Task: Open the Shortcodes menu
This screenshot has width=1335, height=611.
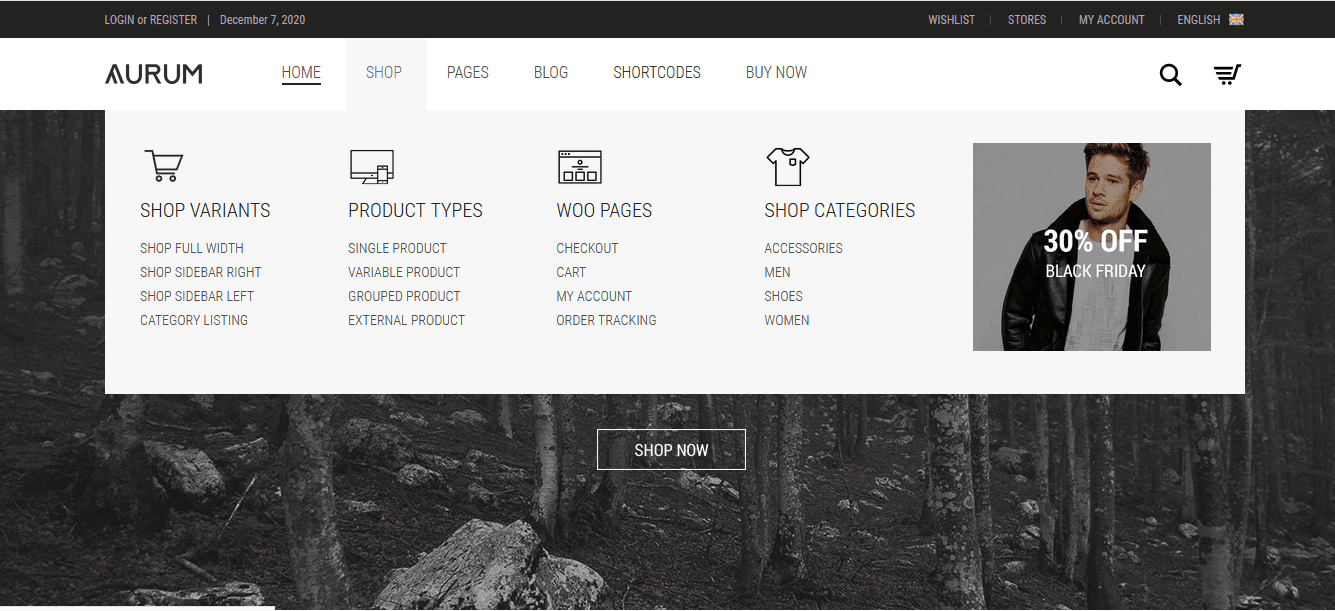Action: pyautogui.click(x=657, y=73)
